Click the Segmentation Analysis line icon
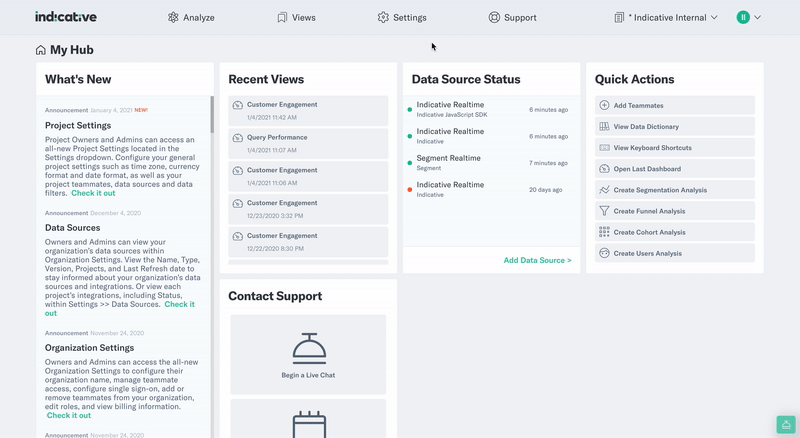Image resolution: width=800 pixels, height=438 pixels. click(604, 190)
